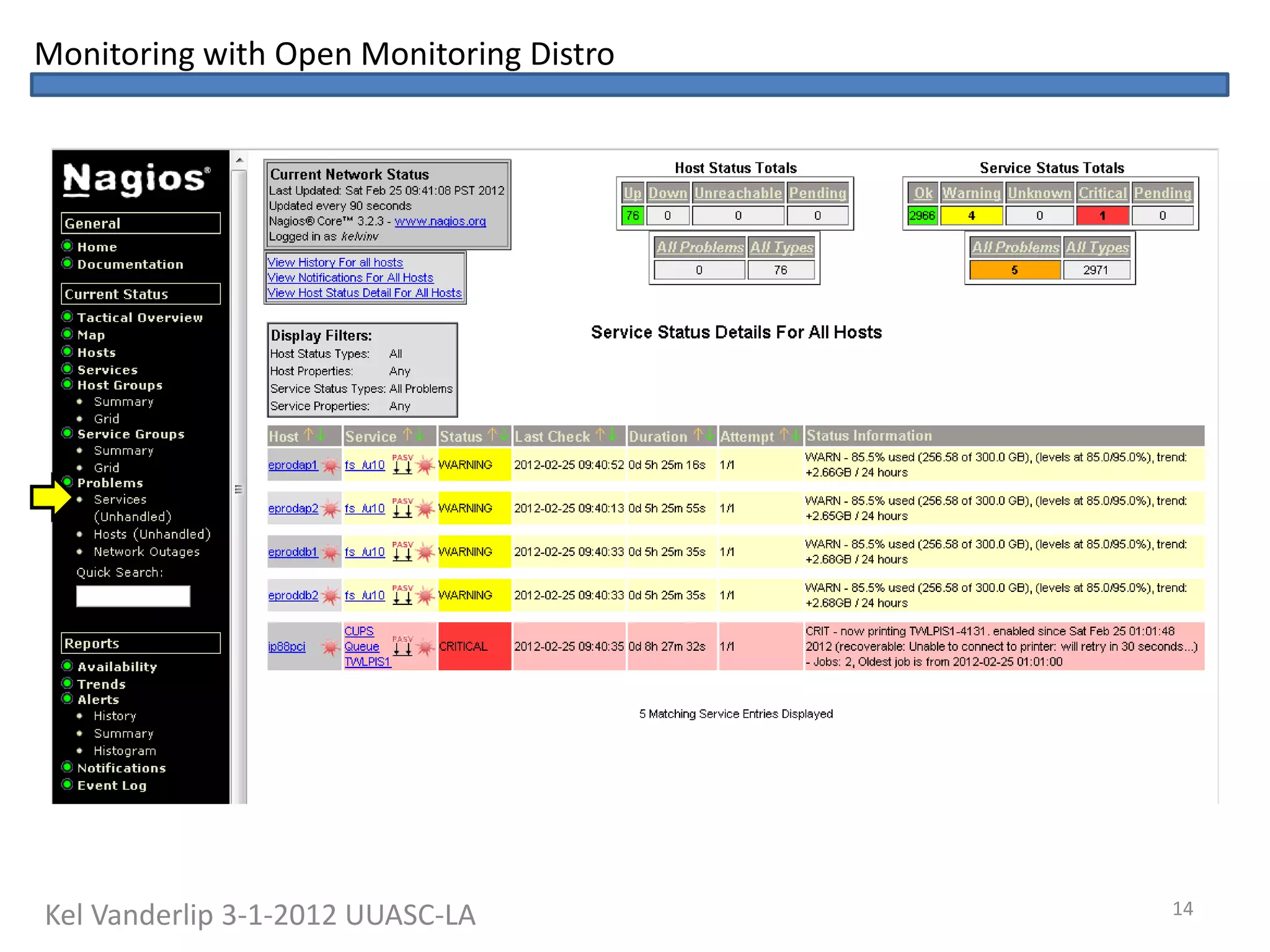Click star icon next to ip88pci host

click(331, 647)
